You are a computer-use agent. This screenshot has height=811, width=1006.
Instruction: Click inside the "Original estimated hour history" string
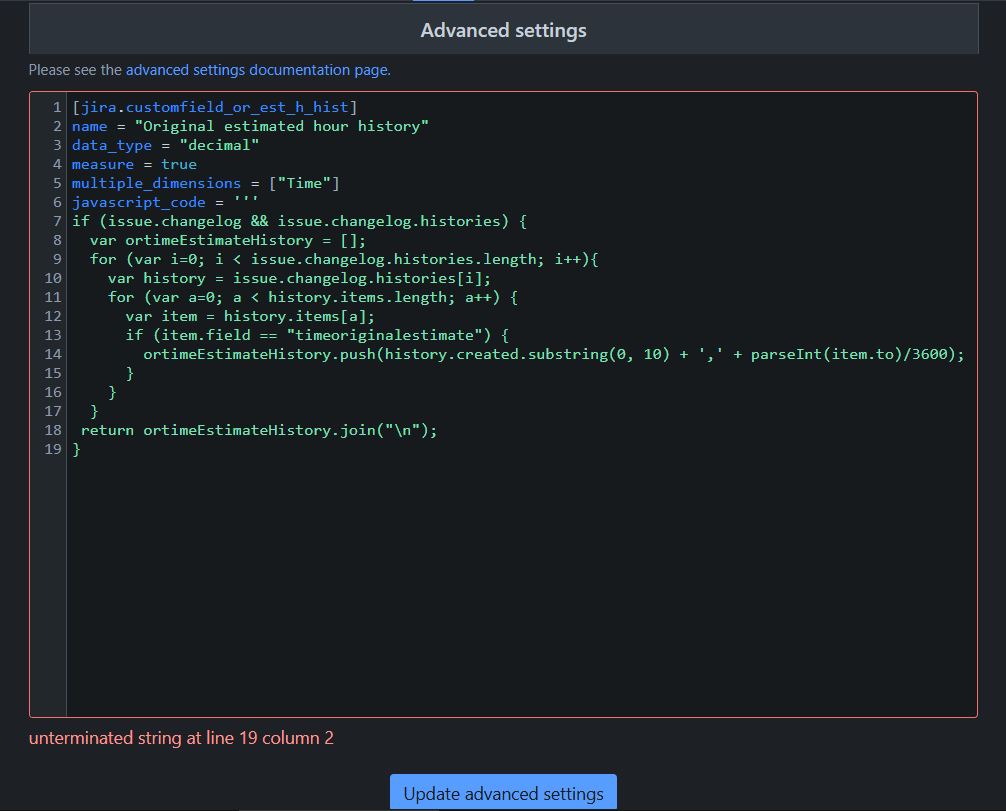coord(281,126)
